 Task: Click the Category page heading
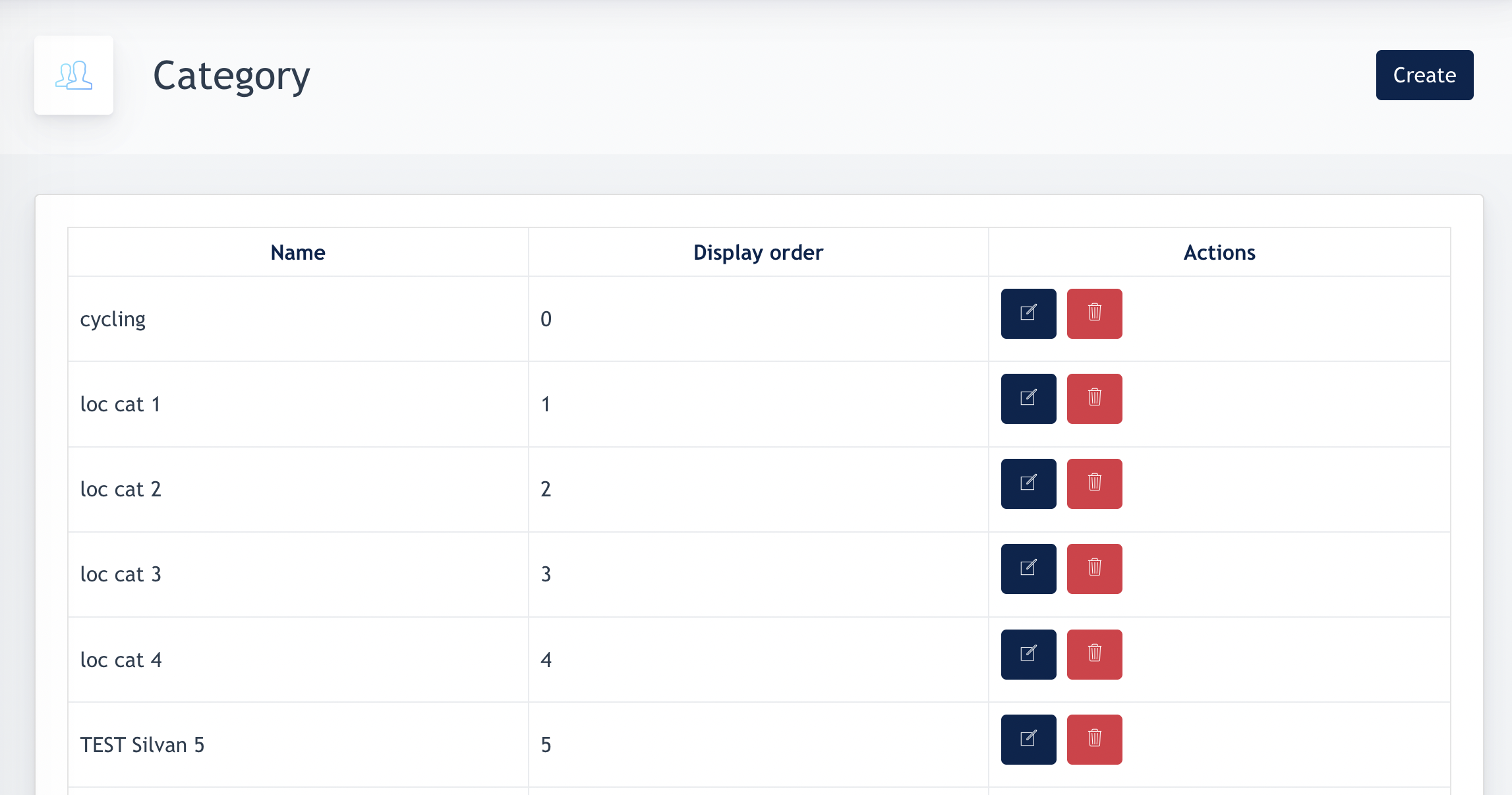coord(231,76)
